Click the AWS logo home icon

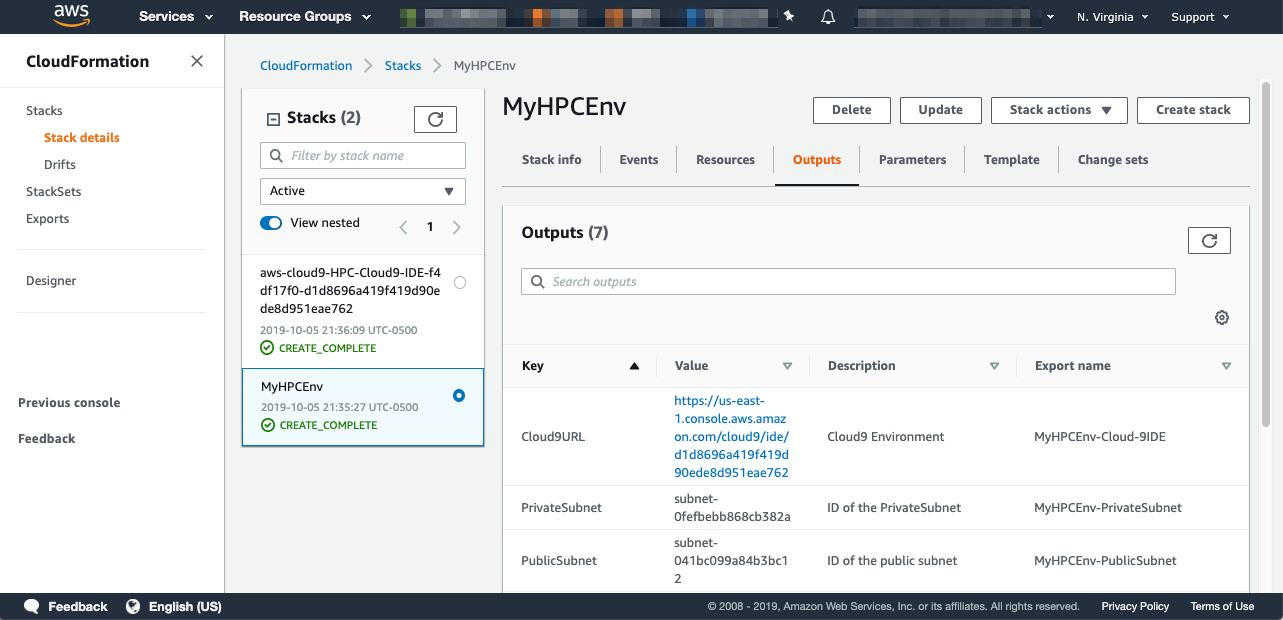click(73, 16)
